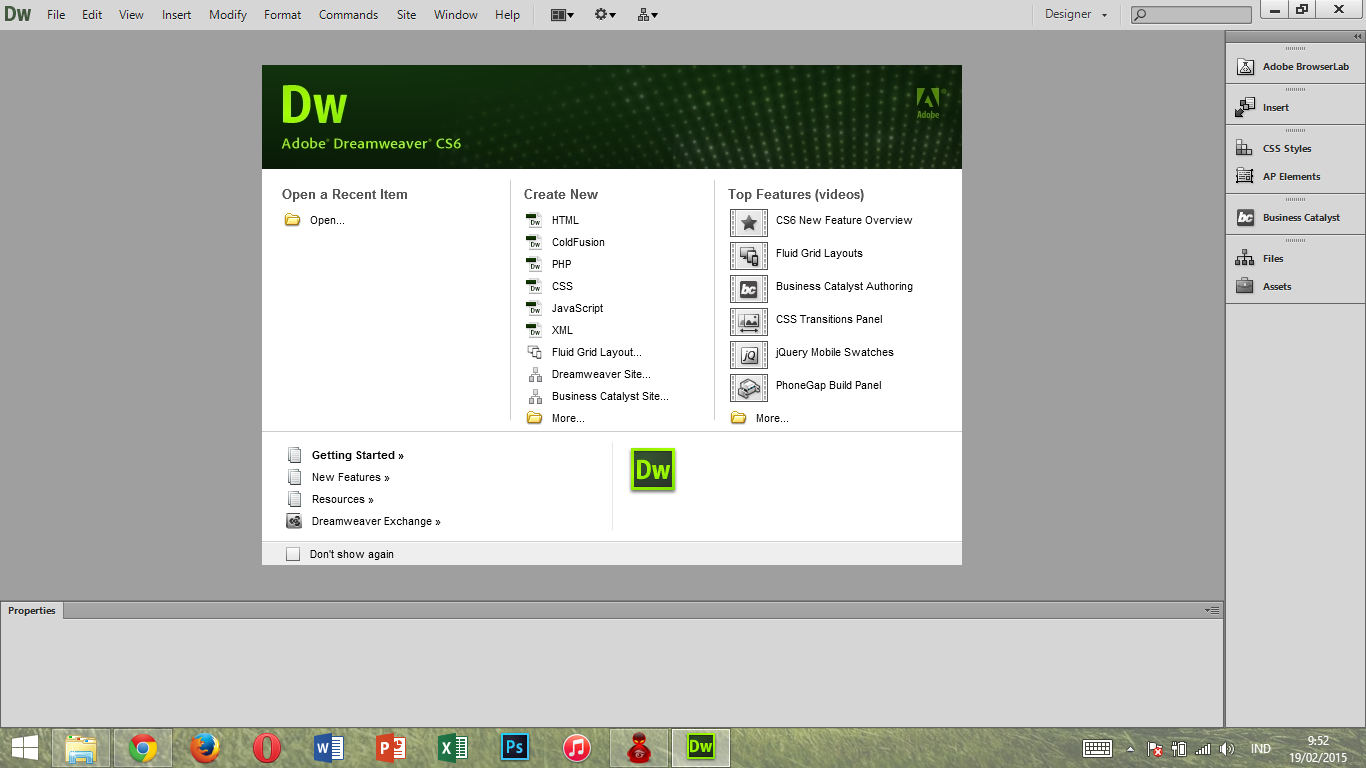1366x768 pixels.
Task: Click the search field in the menu bar
Action: click(x=1191, y=15)
